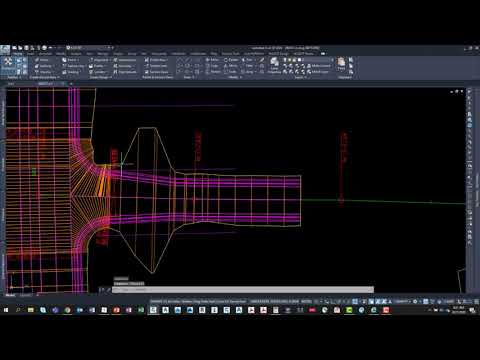Select the Assembly tool
The width and height of the screenshot is (480, 360).
click(123, 66)
